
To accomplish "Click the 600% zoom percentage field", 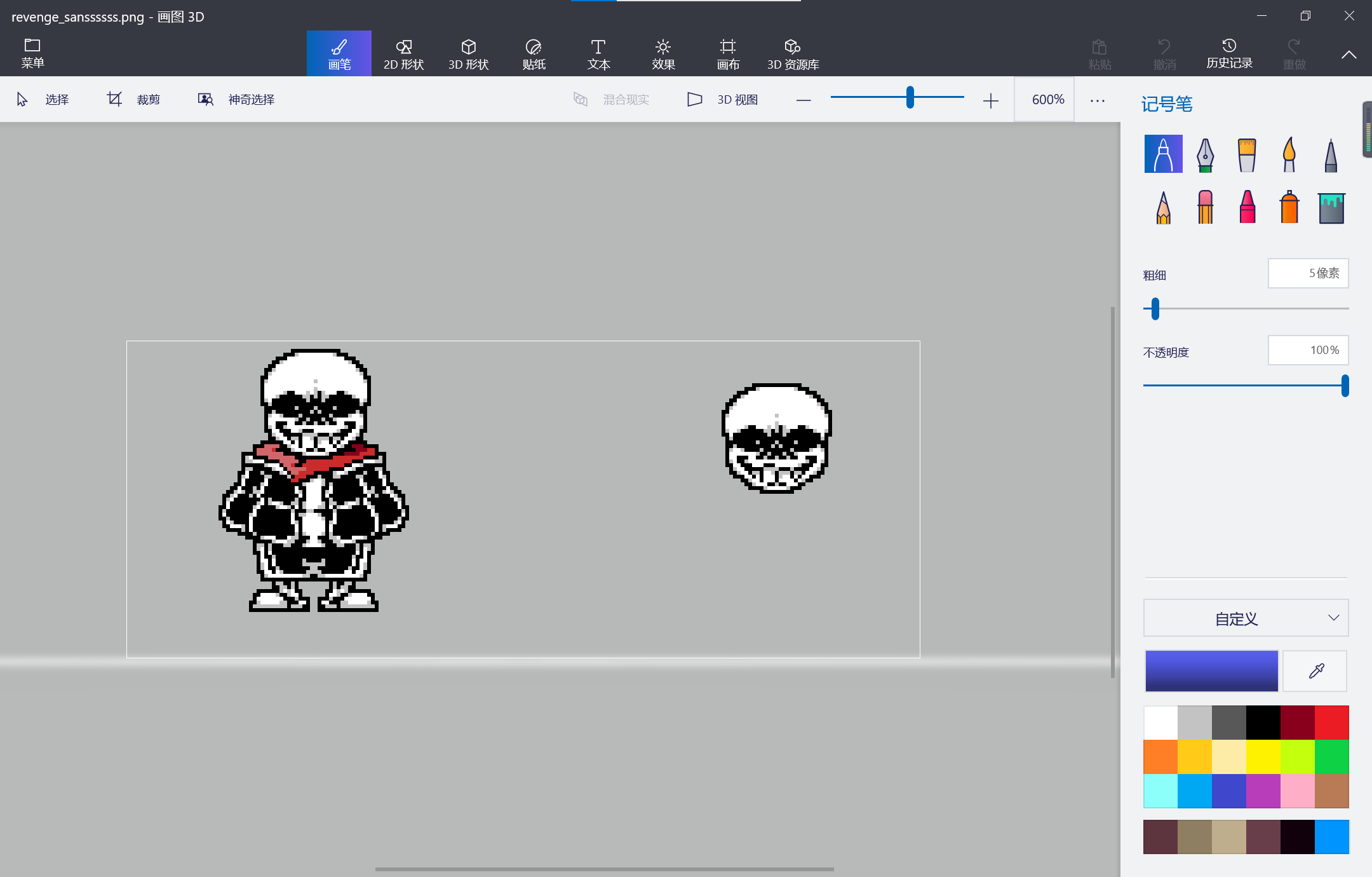I will tap(1045, 99).
